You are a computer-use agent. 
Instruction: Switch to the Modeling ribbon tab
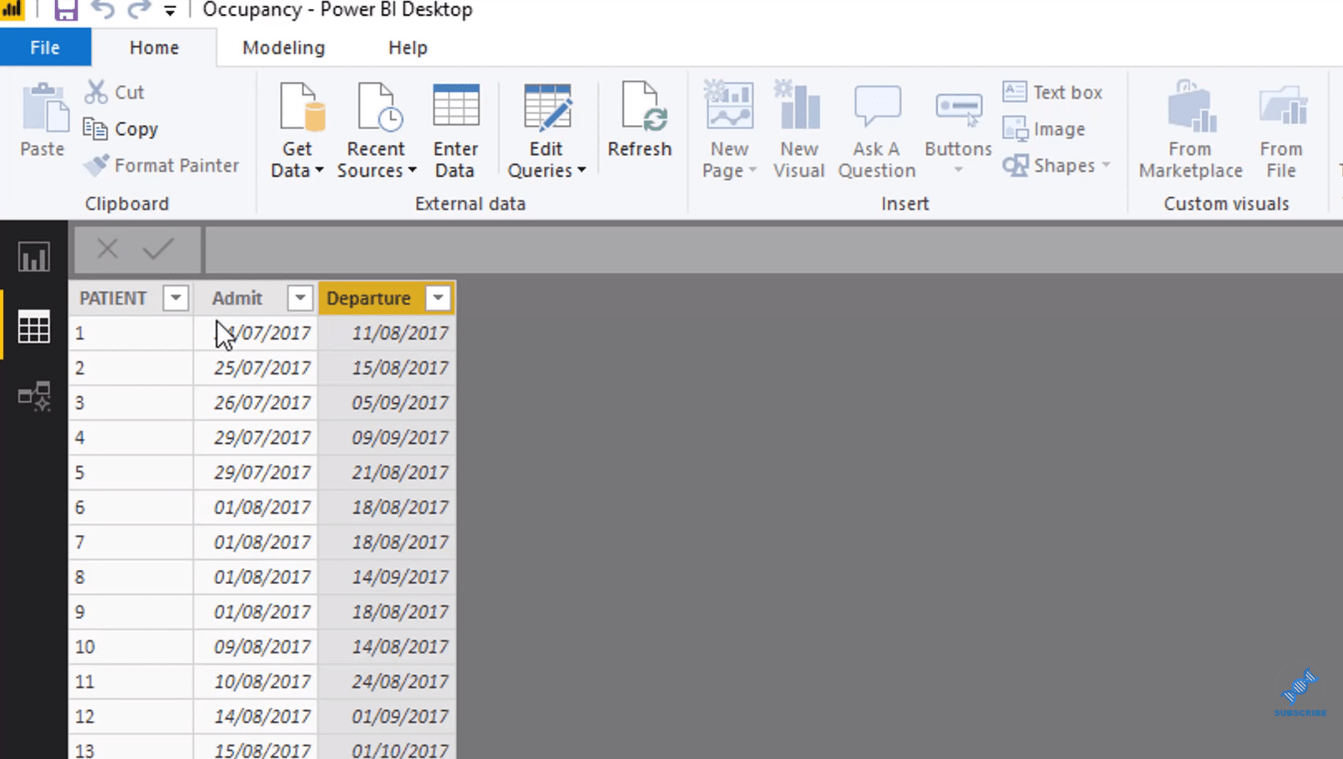[283, 48]
